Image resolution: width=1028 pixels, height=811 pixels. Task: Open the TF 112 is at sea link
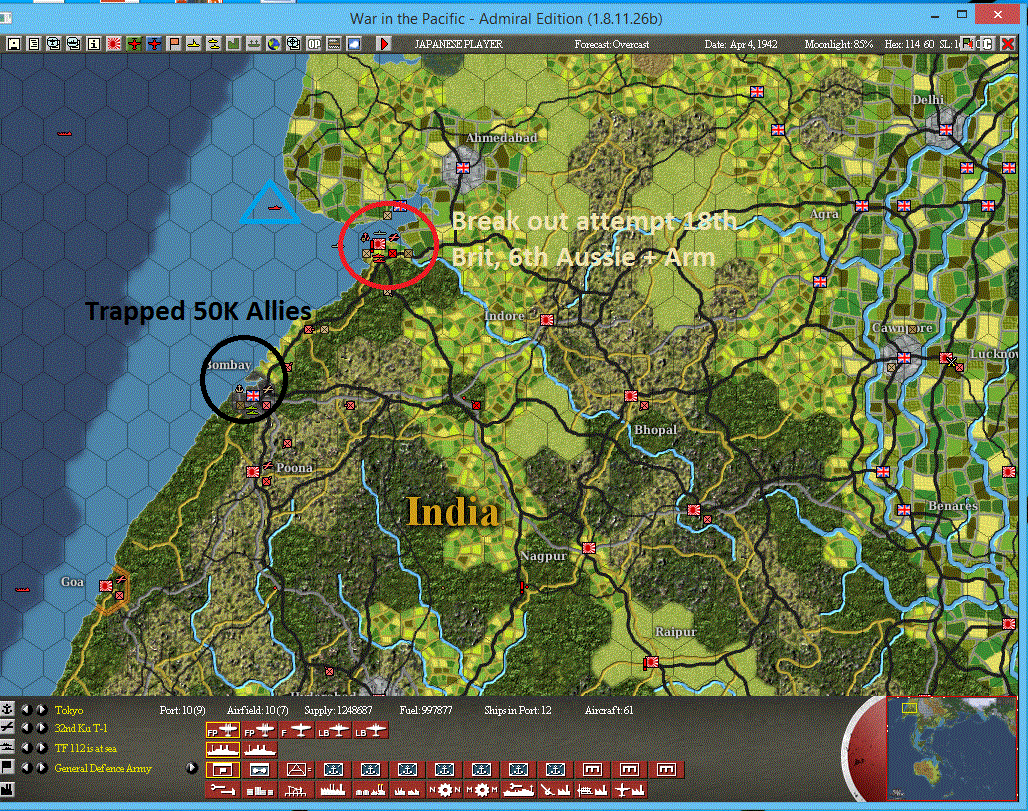coord(85,748)
